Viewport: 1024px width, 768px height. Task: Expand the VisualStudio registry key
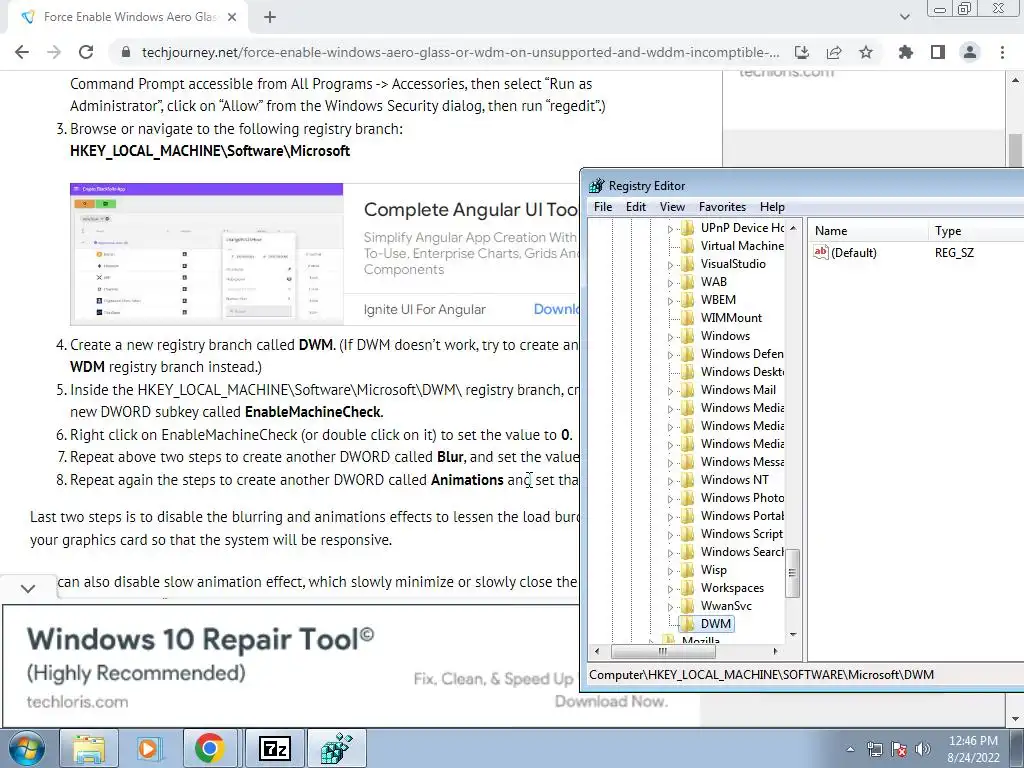coord(670,265)
